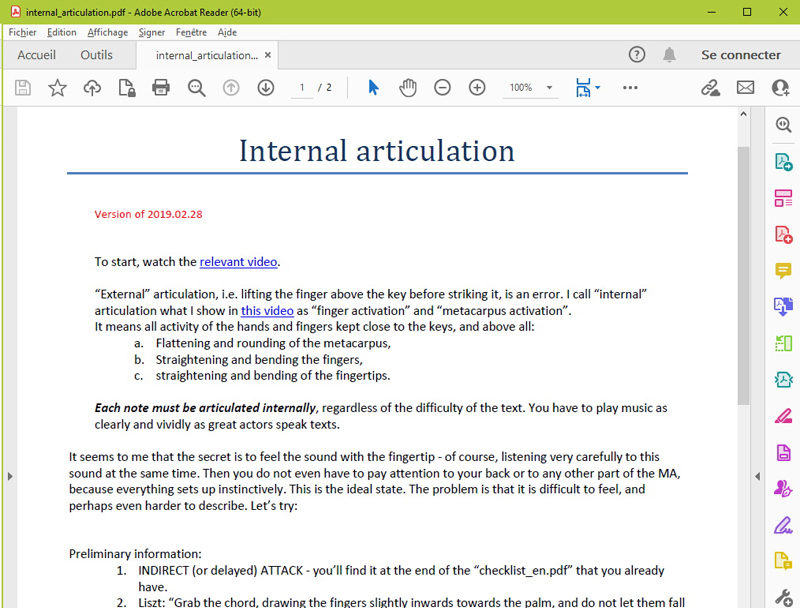Go to the next page arrow
This screenshot has height=608, width=800.
point(265,88)
